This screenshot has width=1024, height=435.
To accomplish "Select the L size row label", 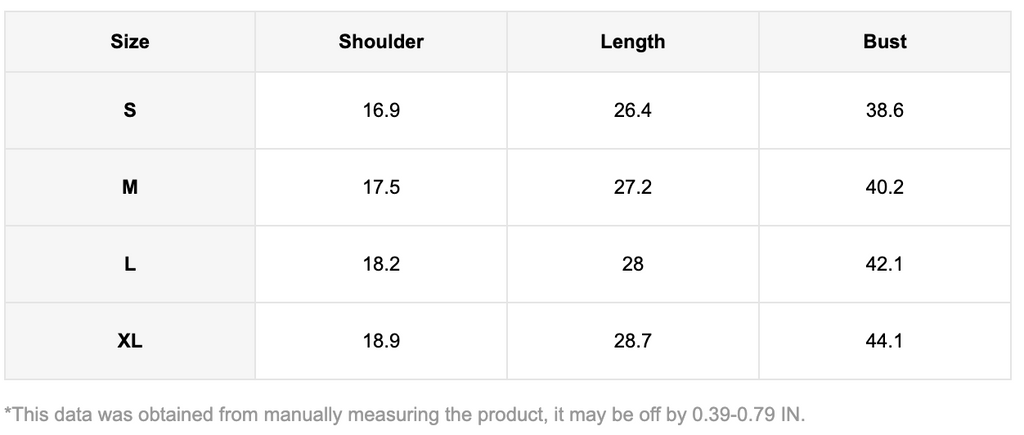I will tap(130, 264).
